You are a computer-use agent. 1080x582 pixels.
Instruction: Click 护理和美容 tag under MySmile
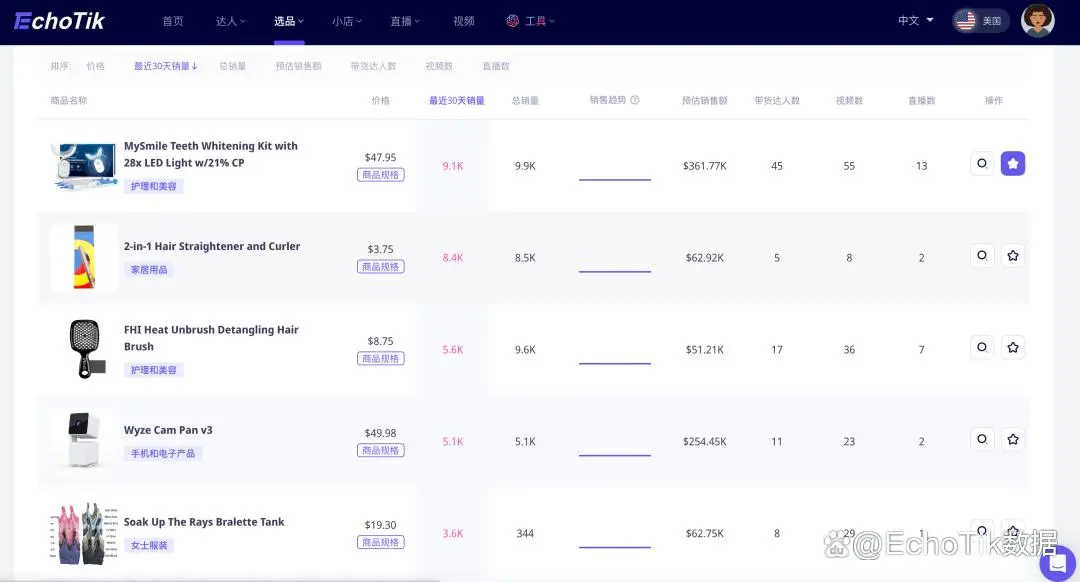pyautogui.click(x=154, y=186)
